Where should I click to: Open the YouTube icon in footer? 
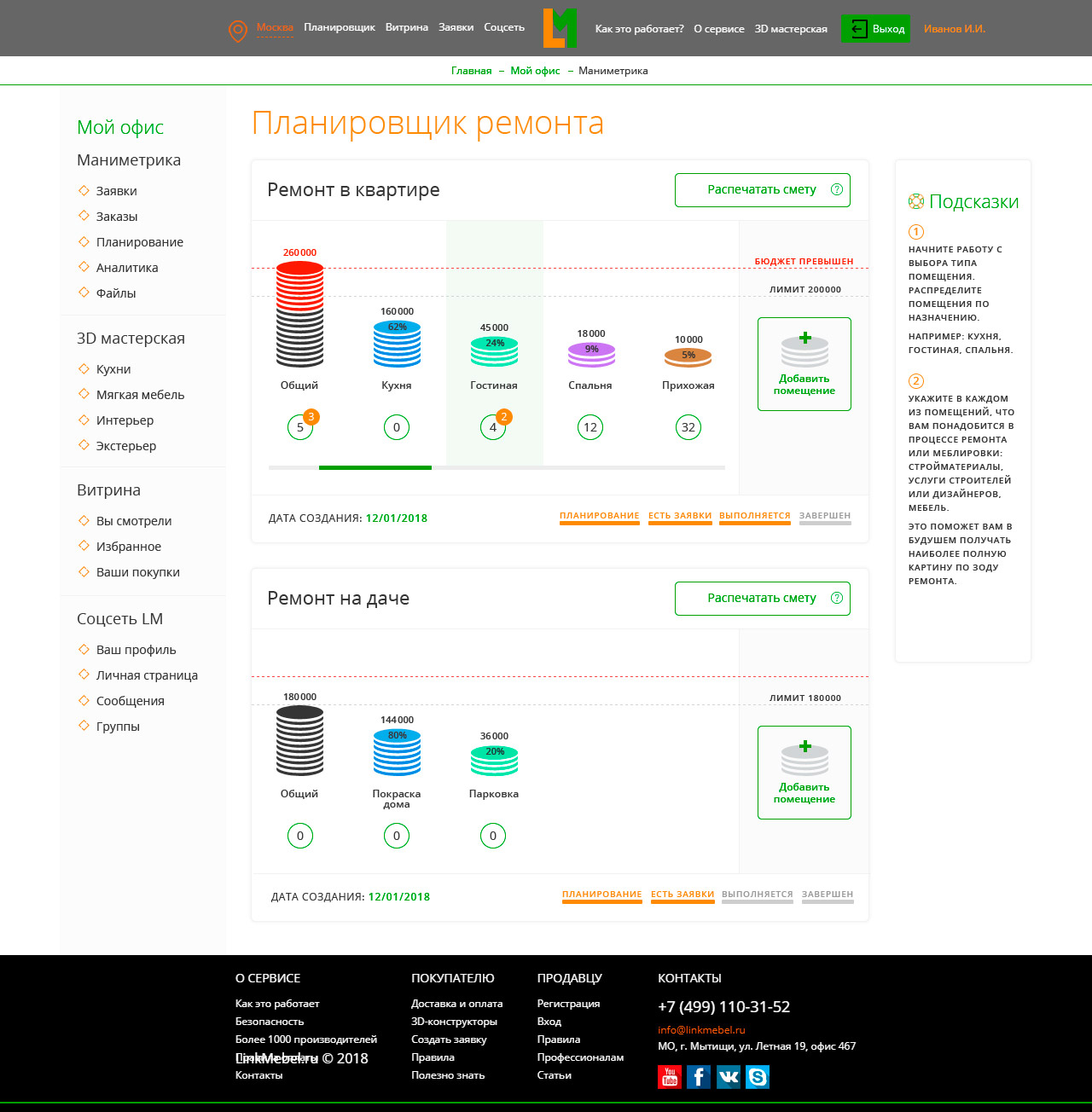tap(670, 1077)
